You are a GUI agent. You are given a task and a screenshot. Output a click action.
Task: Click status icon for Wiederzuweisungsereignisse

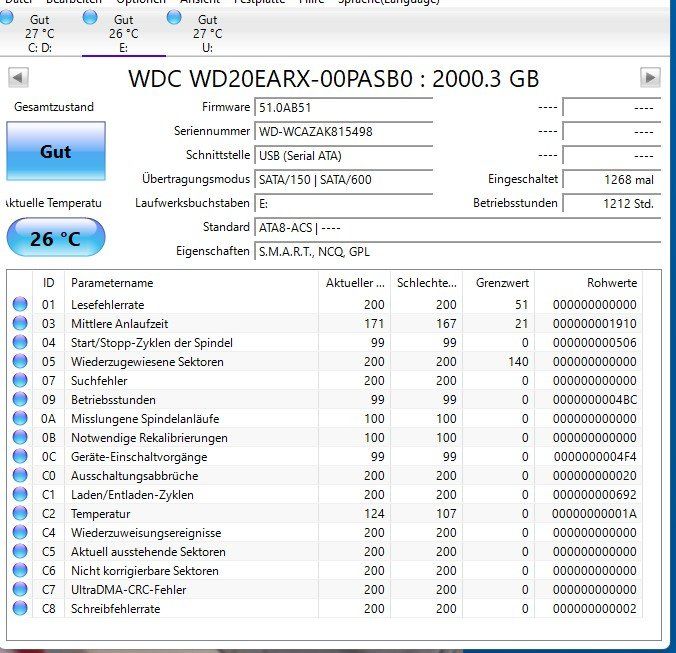20,532
